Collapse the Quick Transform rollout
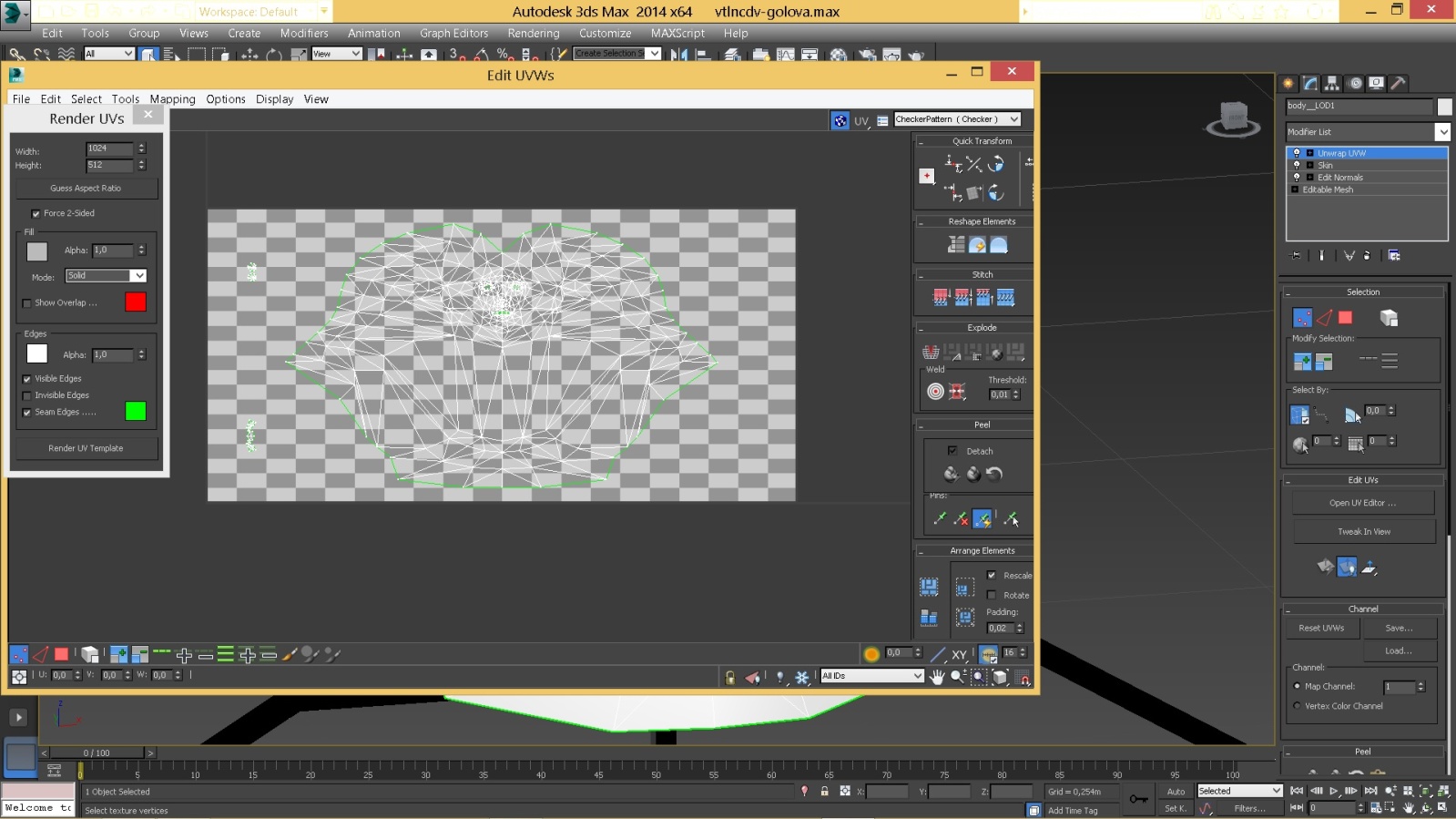This screenshot has width=1456, height=819. coord(921,142)
